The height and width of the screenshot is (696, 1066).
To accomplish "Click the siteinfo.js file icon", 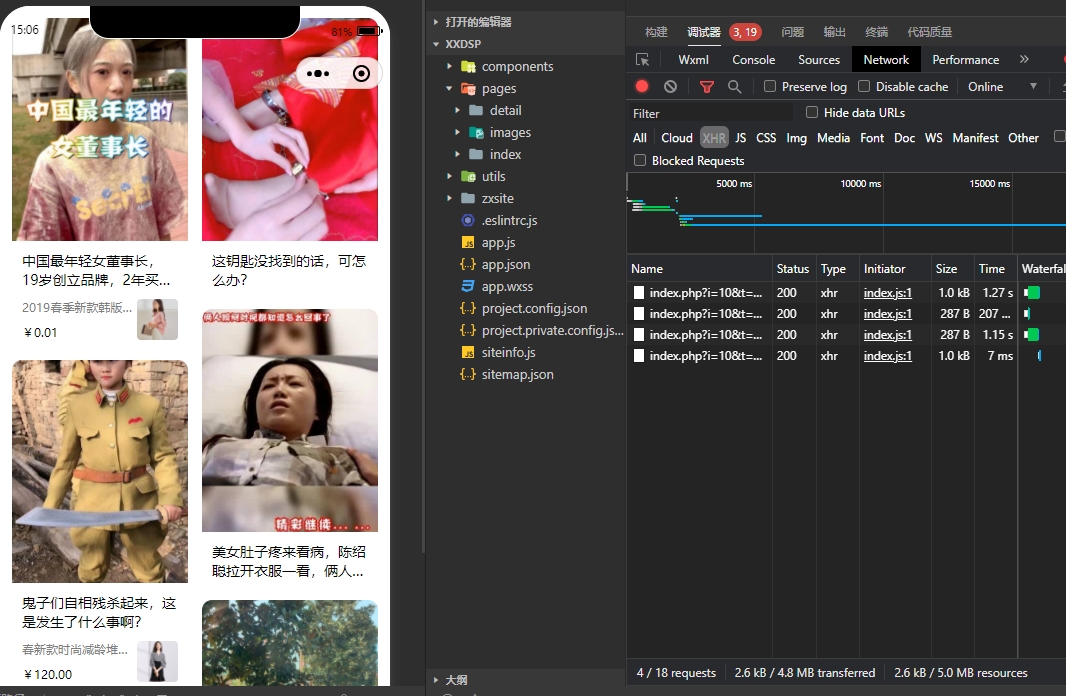I will (x=468, y=353).
